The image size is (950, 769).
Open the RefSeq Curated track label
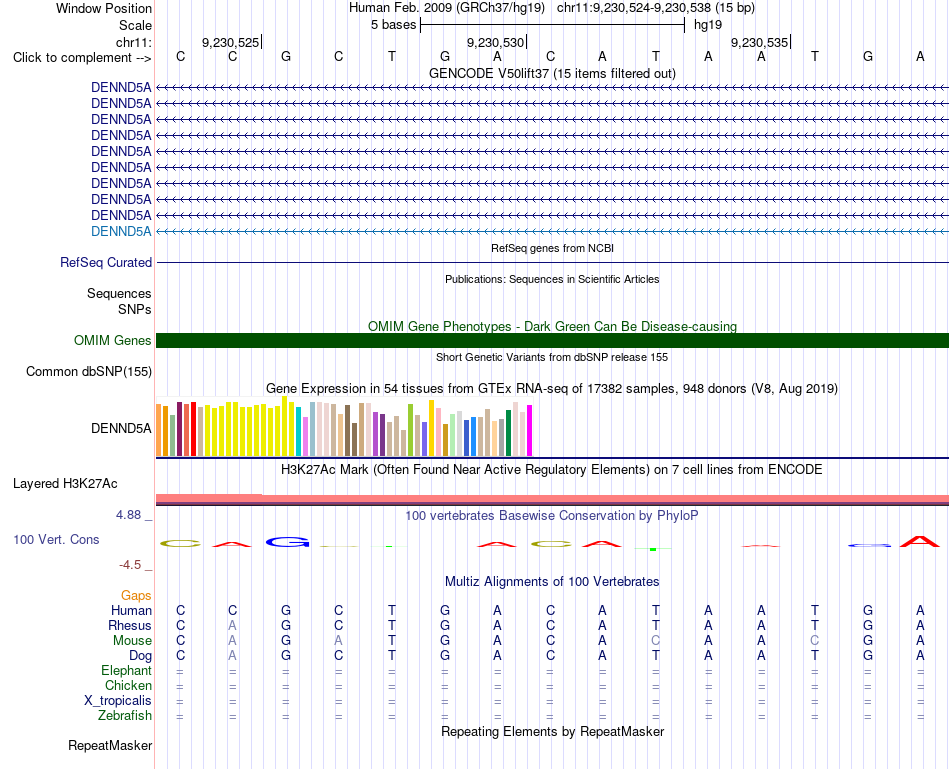click(x=105, y=262)
